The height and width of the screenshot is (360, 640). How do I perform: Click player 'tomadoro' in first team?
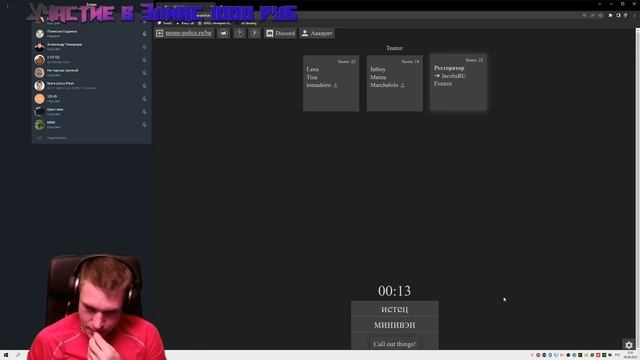click(x=319, y=85)
